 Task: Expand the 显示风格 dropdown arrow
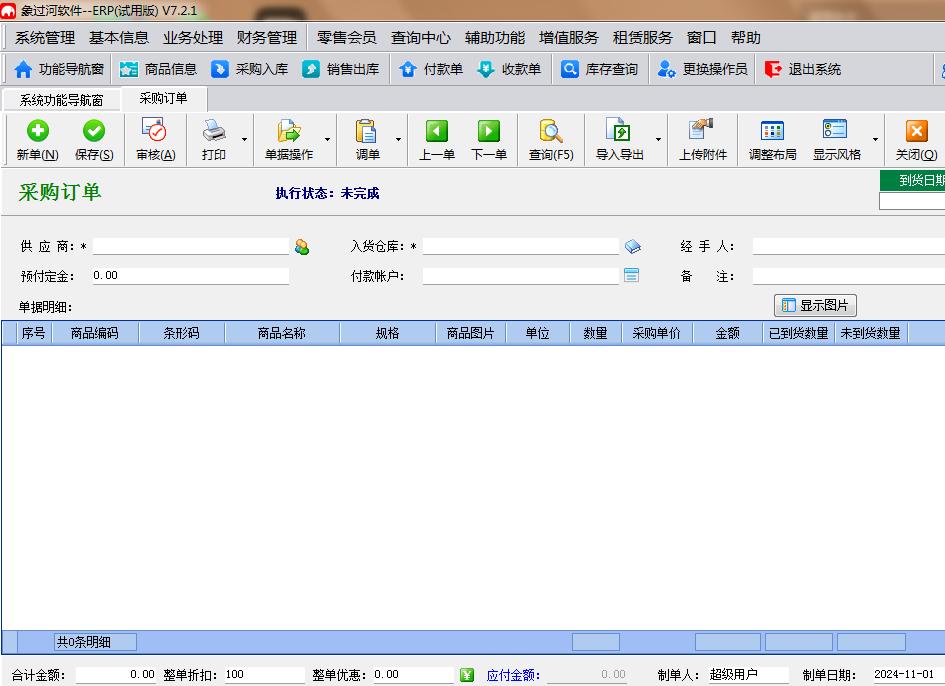click(x=875, y=139)
